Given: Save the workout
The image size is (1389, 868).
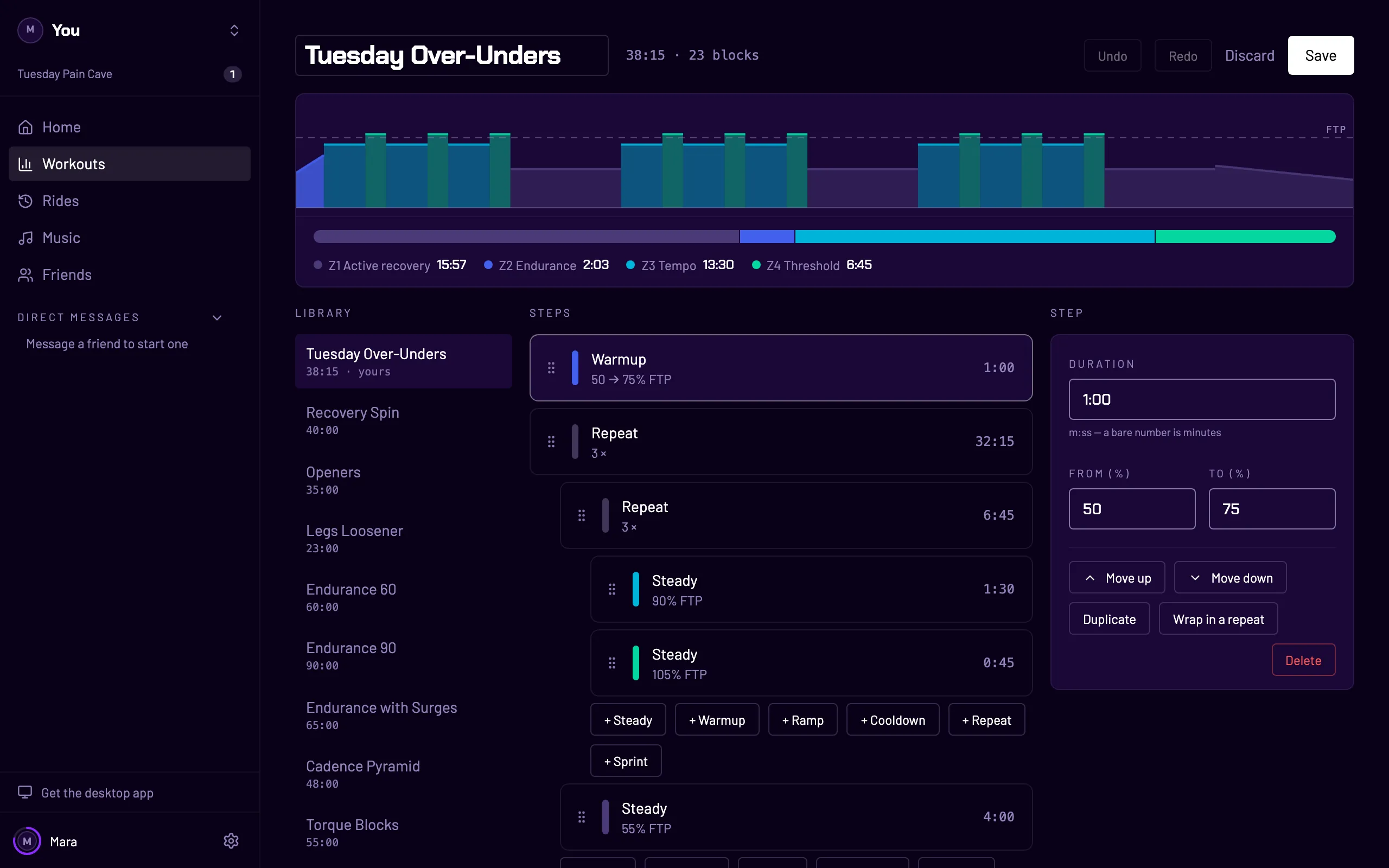Looking at the screenshot, I should coord(1321,56).
